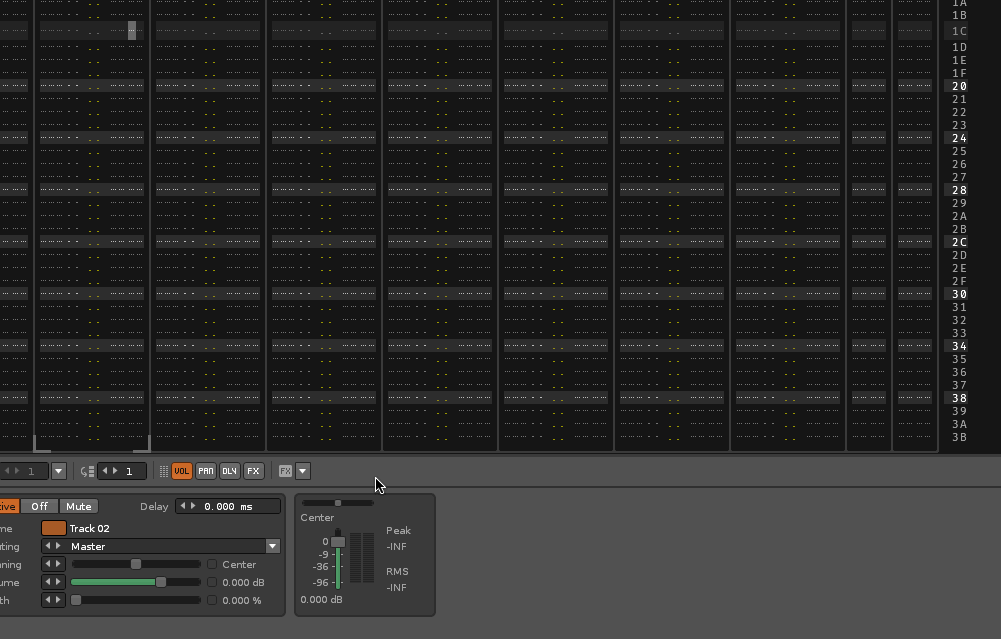Click the greyed FX icon beside the dropdown
The height and width of the screenshot is (639, 1001).
pos(285,471)
